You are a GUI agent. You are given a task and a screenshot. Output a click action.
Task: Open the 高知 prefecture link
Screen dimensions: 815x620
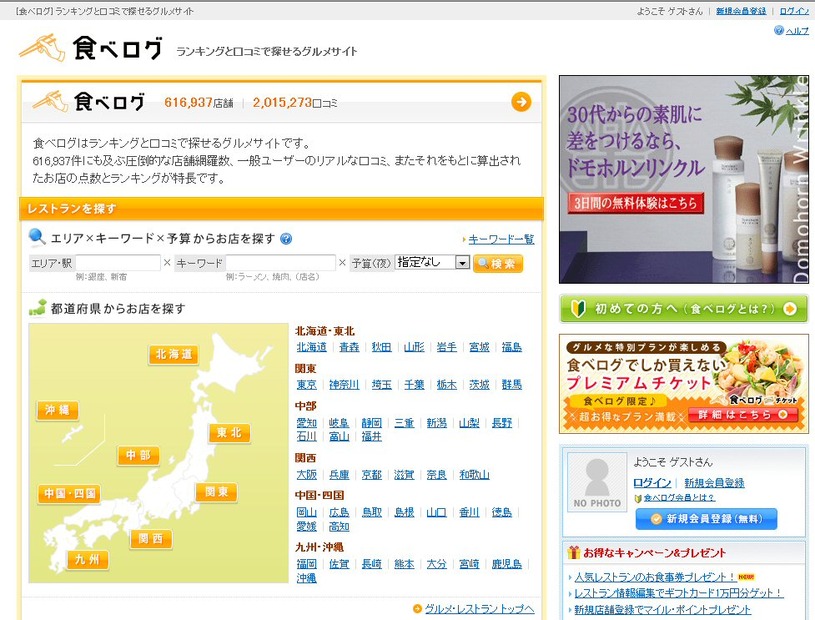339,526
